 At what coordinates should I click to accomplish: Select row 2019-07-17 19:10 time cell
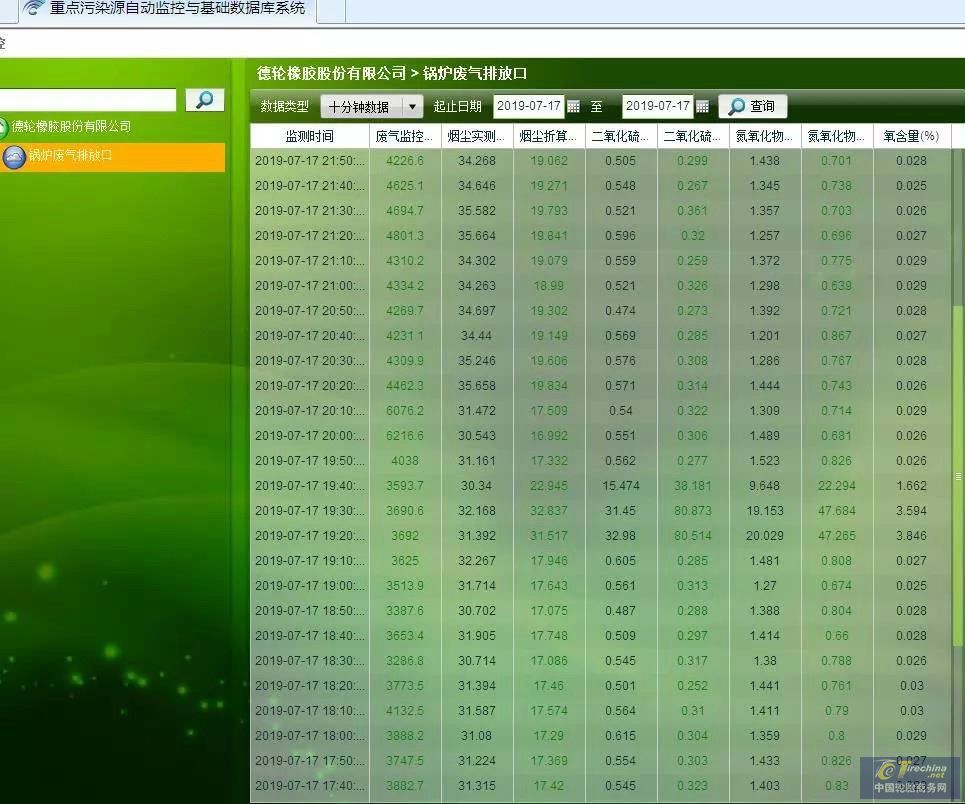pyautogui.click(x=310, y=561)
